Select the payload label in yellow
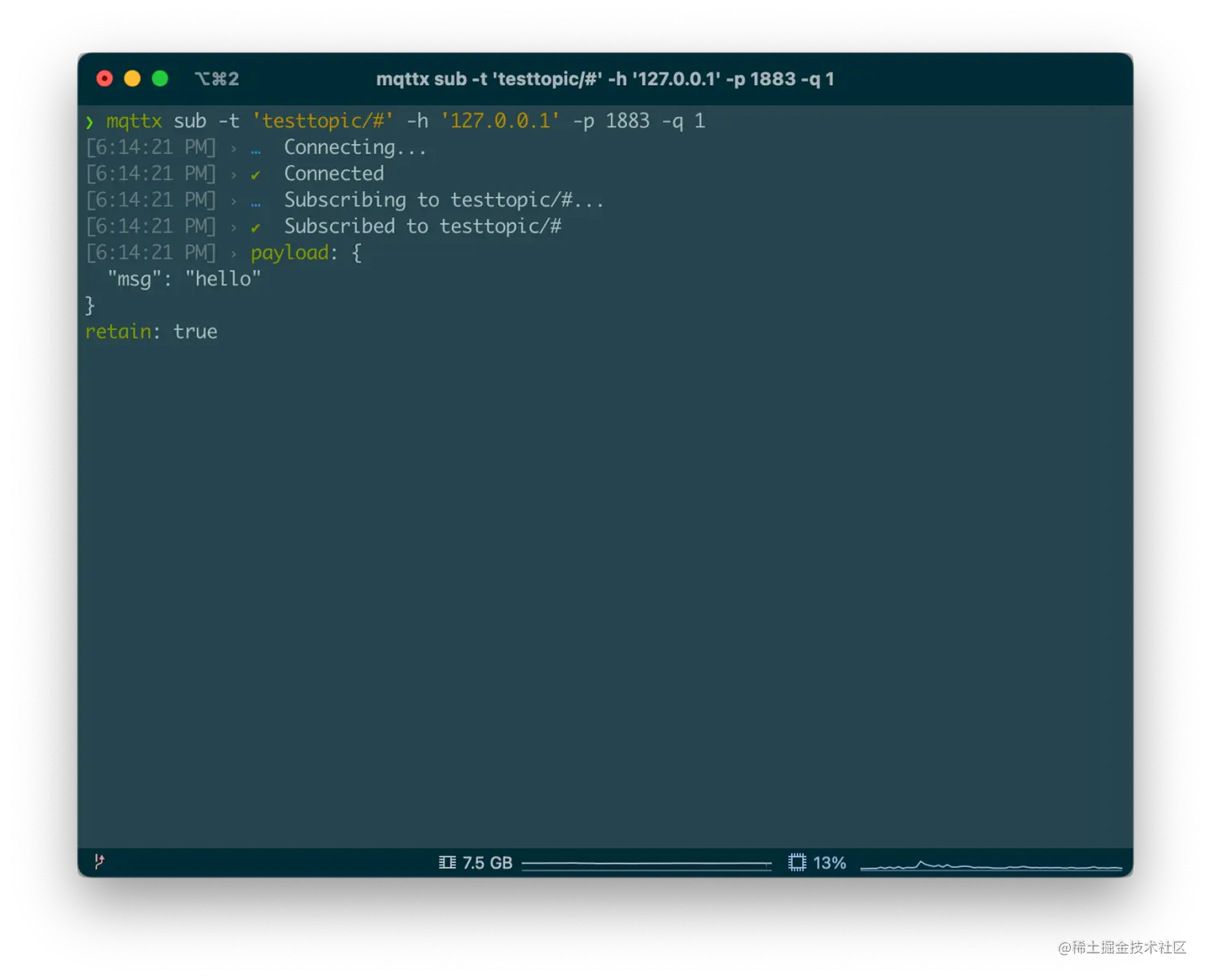The image size is (1211, 980). (x=290, y=252)
